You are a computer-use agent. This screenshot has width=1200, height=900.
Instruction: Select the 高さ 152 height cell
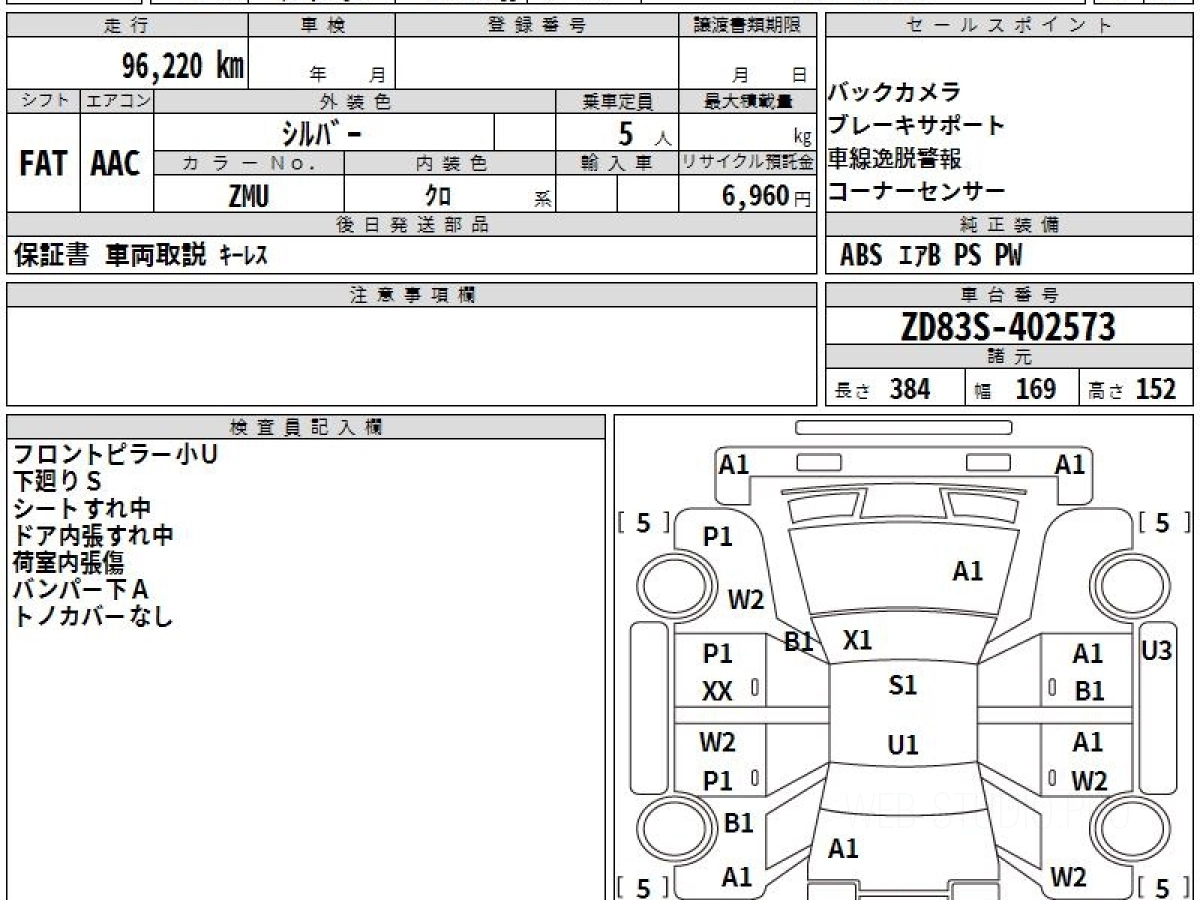pyautogui.click(x=1137, y=389)
